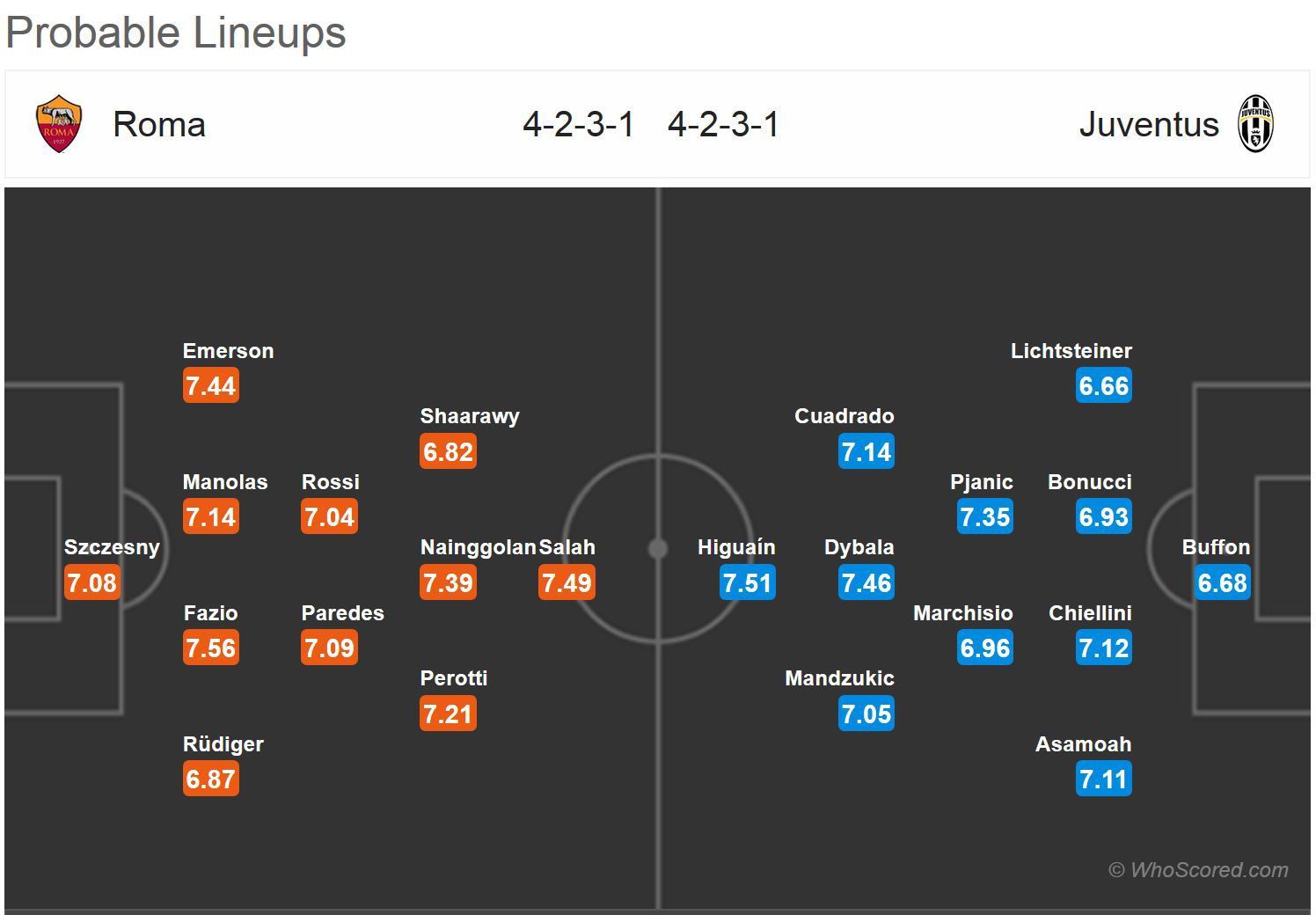Screen dimensions: 1316x915
Task: Click Szczesny's 7.08 rating badge
Action: point(91,582)
